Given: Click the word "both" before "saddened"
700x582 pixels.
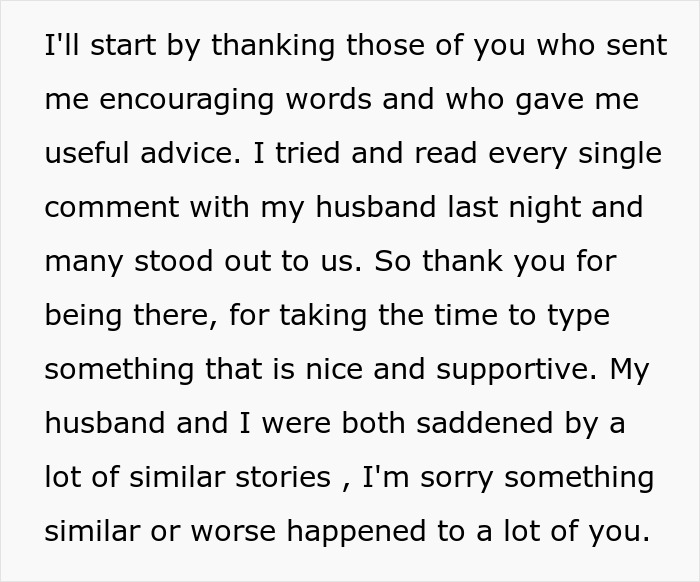Looking at the screenshot, I should pyautogui.click(x=373, y=423).
